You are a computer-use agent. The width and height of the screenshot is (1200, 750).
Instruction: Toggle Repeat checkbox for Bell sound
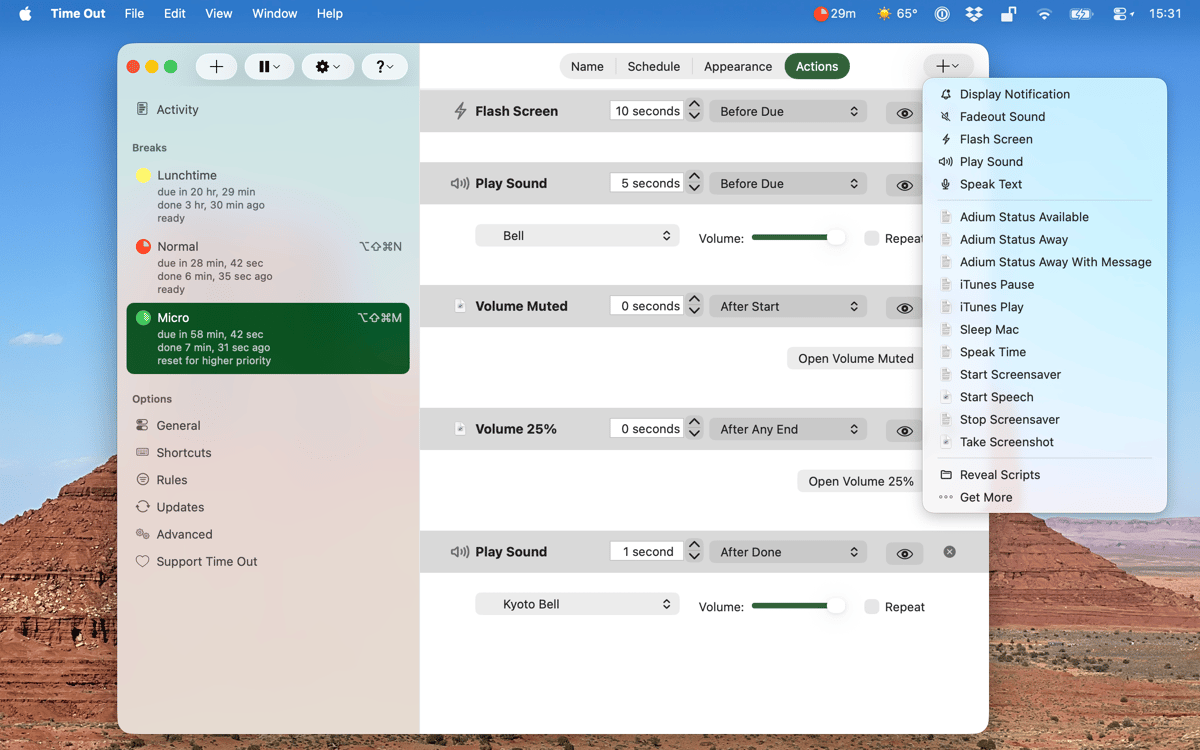tap(872, 239)
